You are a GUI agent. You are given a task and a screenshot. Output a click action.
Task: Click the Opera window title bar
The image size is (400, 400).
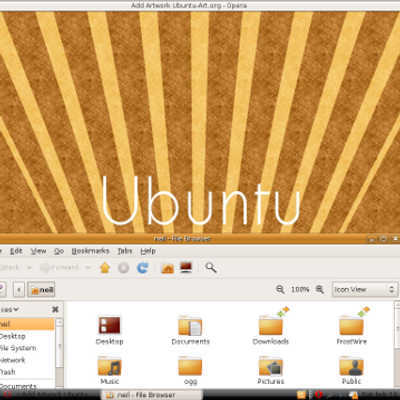[x=200, y=5]
